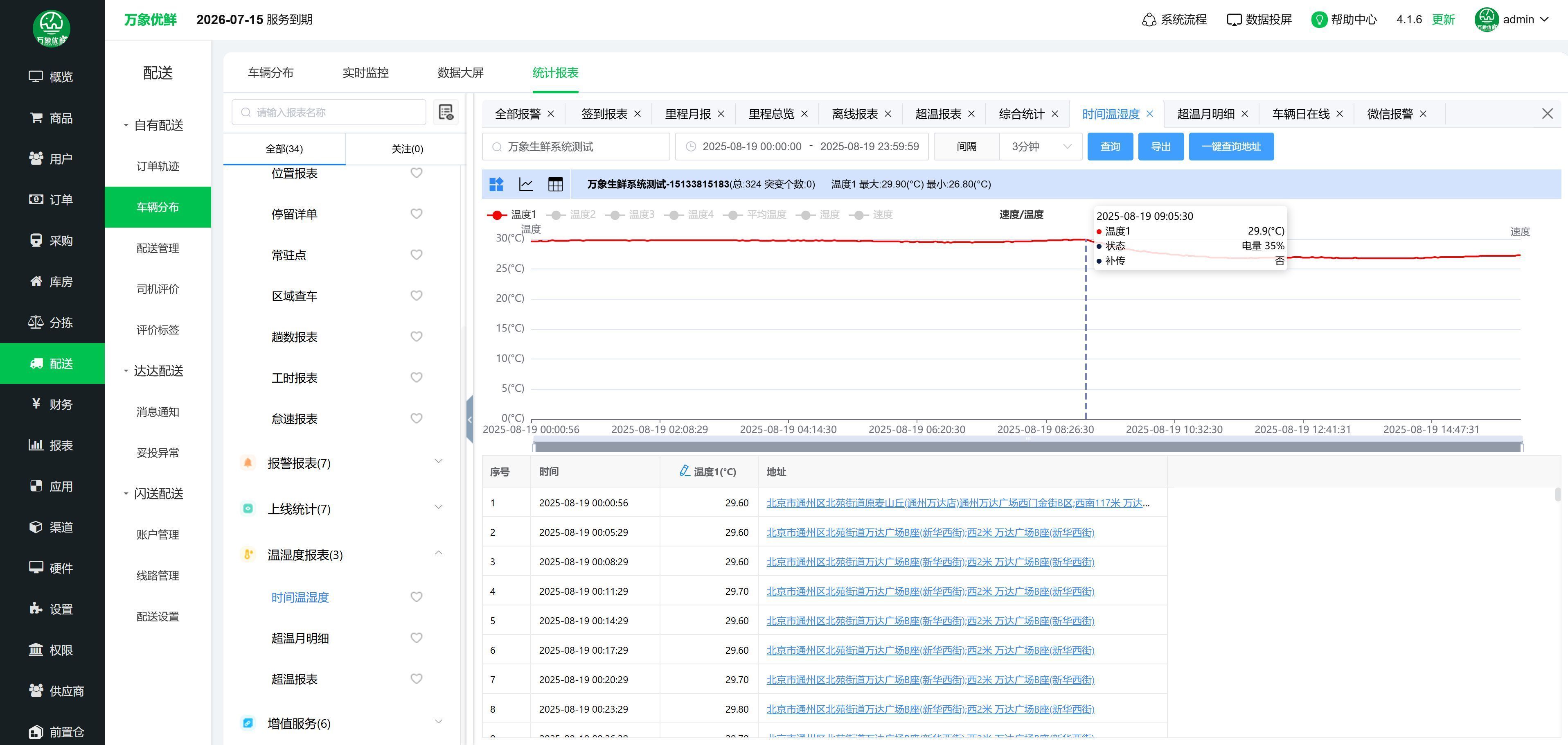Click the date range picker field
The width and height of the screenshot is (1568, 745).
click(802, 147)
